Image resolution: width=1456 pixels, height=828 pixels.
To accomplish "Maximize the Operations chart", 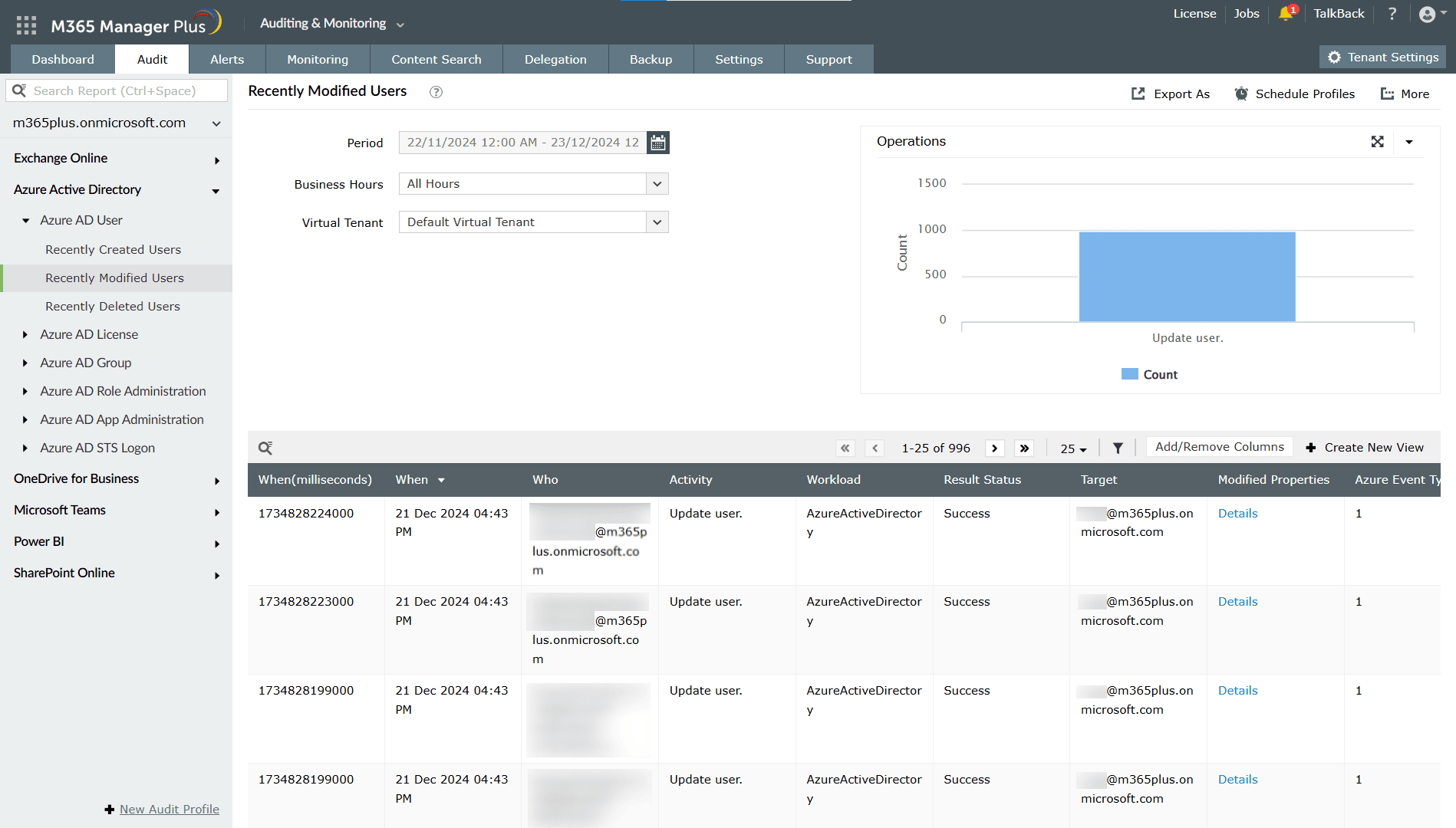I will coord(1378,142).
